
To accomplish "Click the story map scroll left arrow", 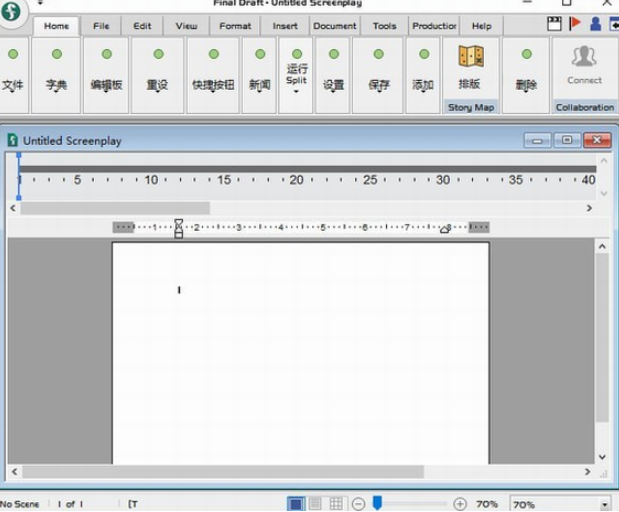I will point(13,208).
